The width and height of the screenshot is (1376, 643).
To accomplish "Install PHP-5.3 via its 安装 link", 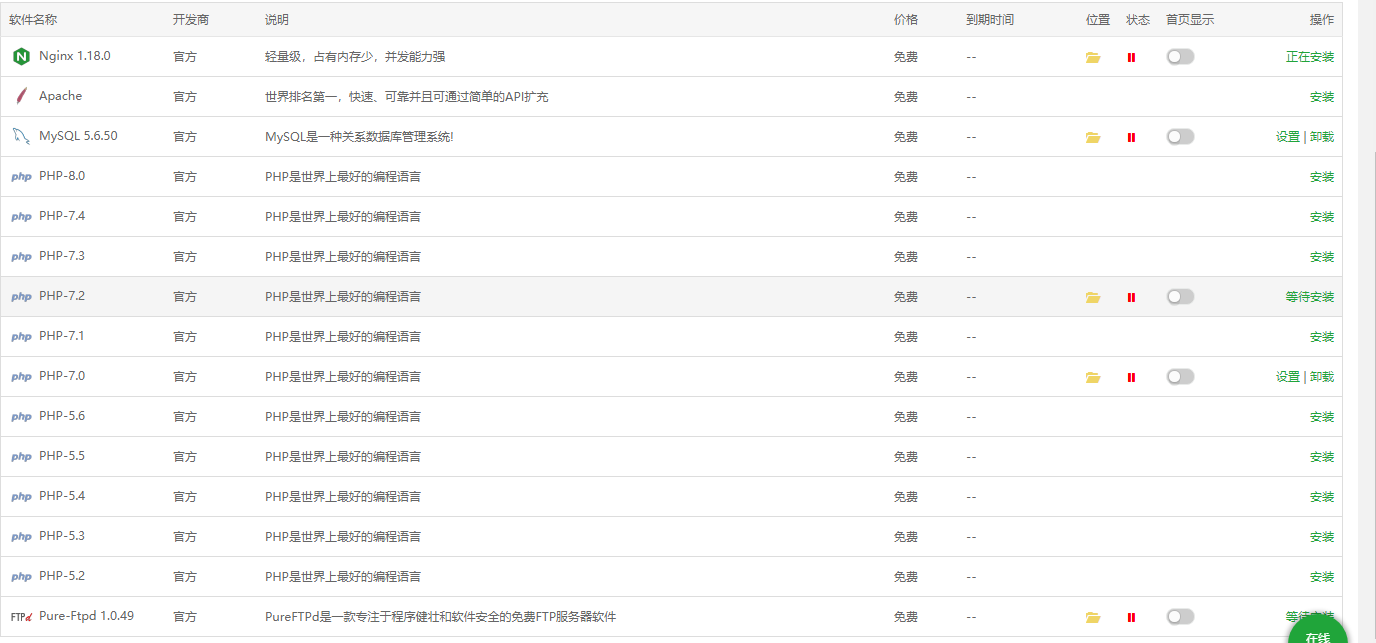I will [x=1322, y=537].
